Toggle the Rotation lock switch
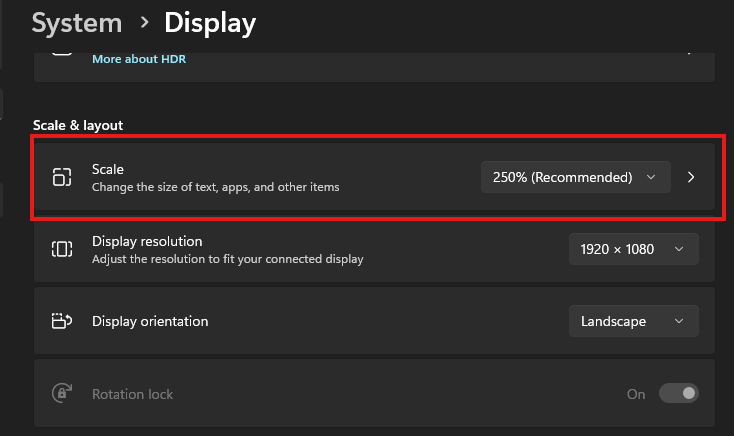Viewport: 734px width, 436px height. (x=679, y=393)
